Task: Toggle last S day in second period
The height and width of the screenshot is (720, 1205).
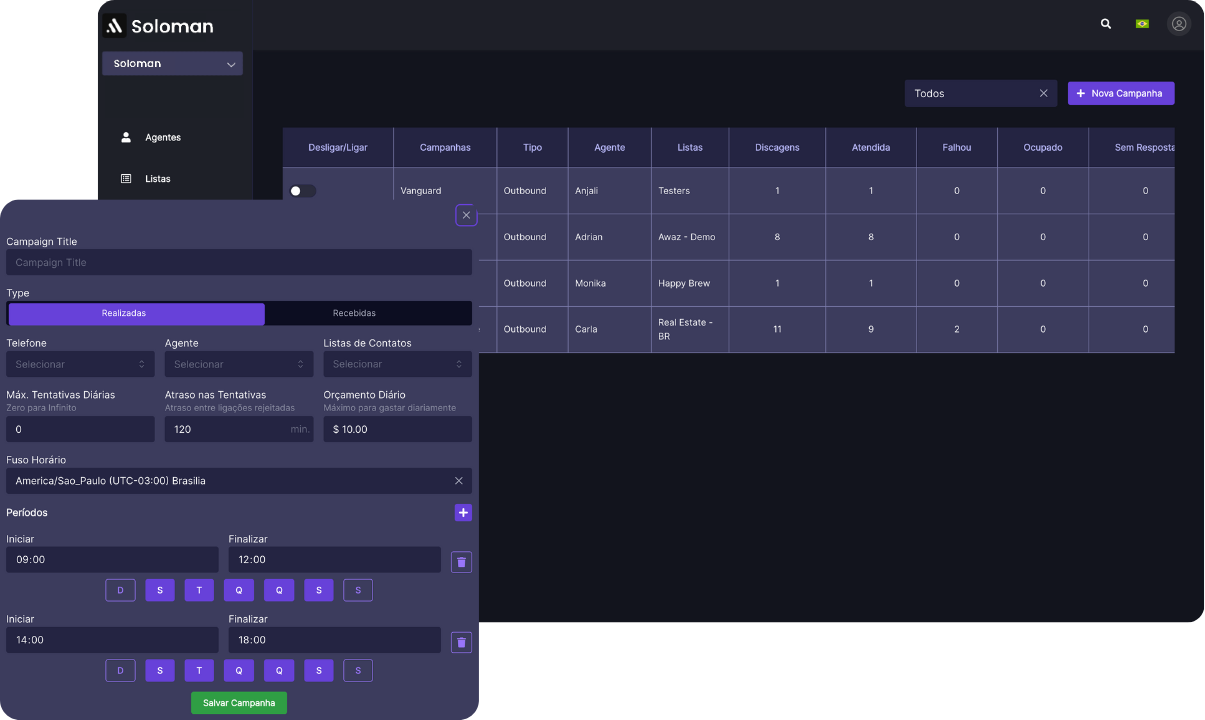Action: [358, 671]
